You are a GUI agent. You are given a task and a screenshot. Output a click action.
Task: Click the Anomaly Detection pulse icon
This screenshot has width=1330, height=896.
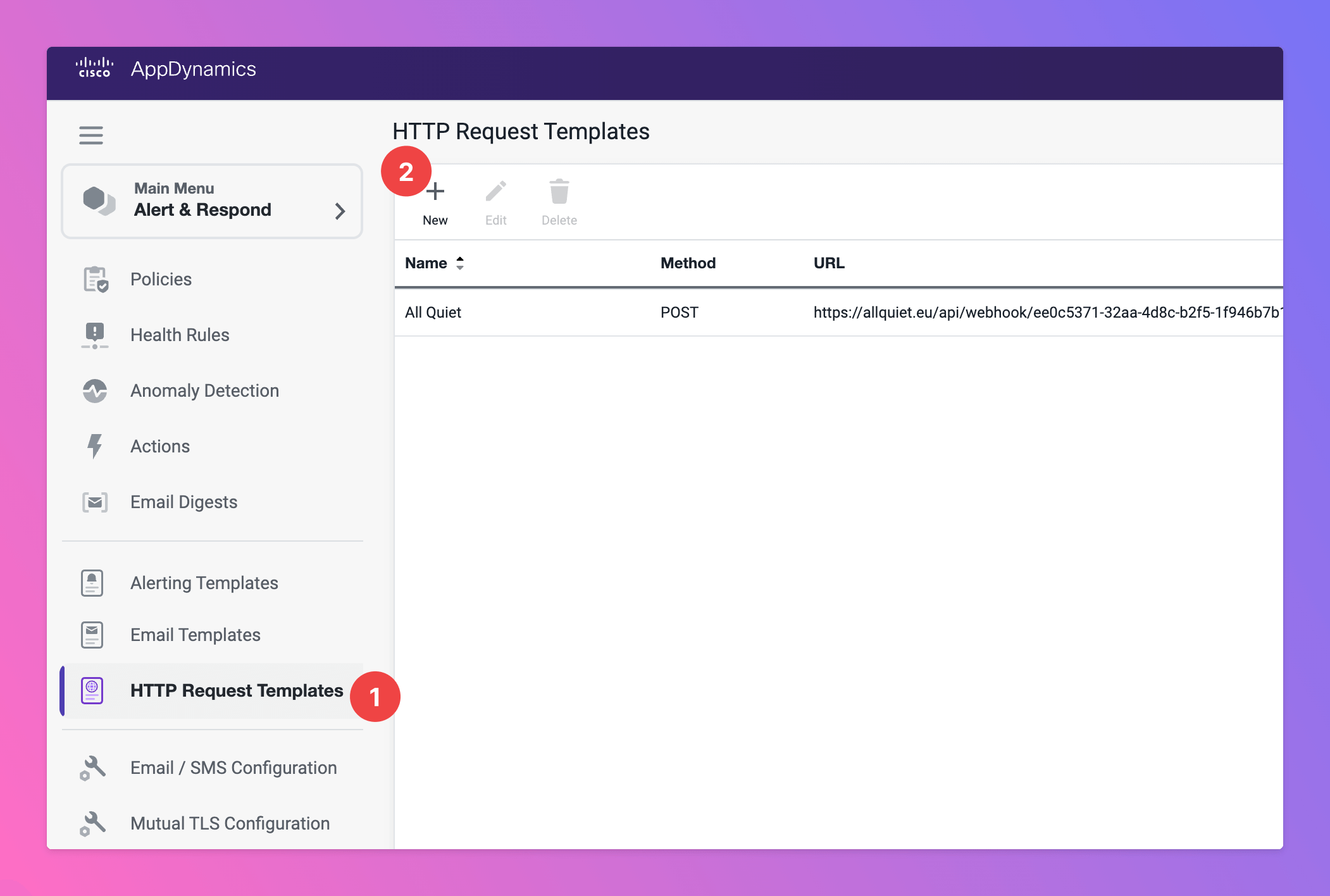pos(95,390)
